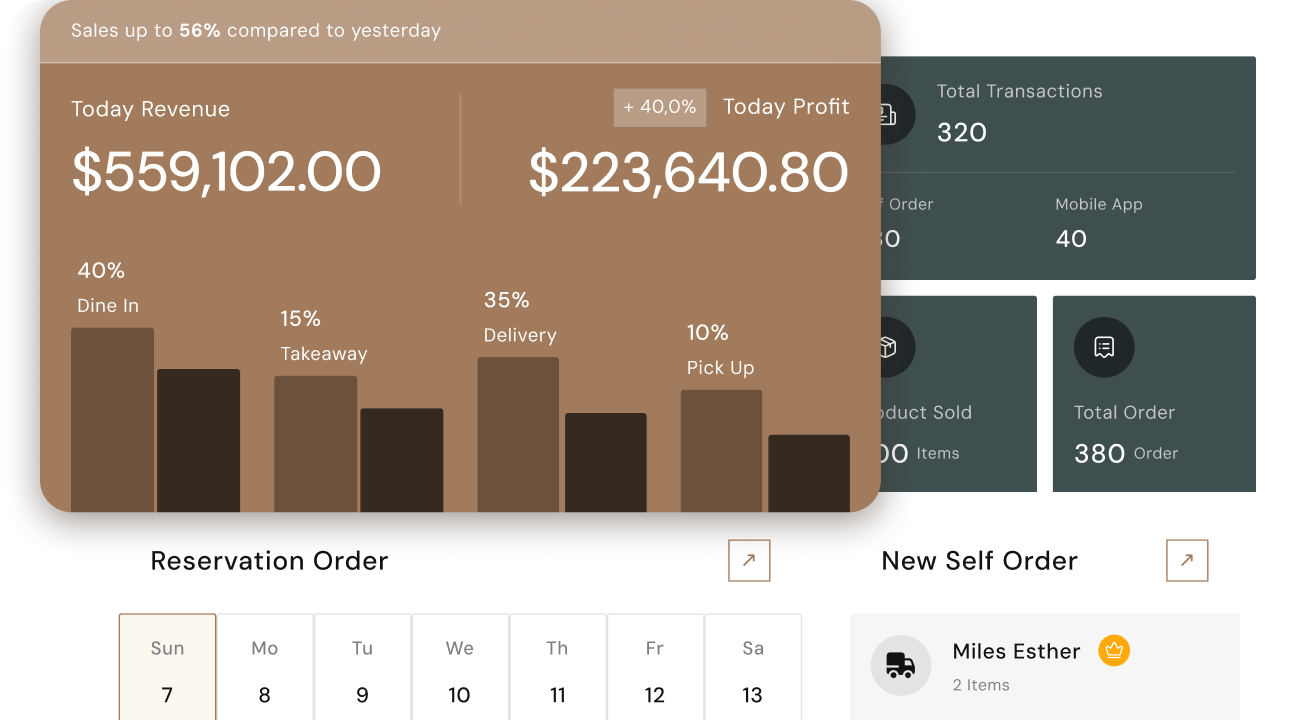Click the Total Order receipt icon
The height and width of the screenshot is (720, 1296).
(x=1103, y=347)
